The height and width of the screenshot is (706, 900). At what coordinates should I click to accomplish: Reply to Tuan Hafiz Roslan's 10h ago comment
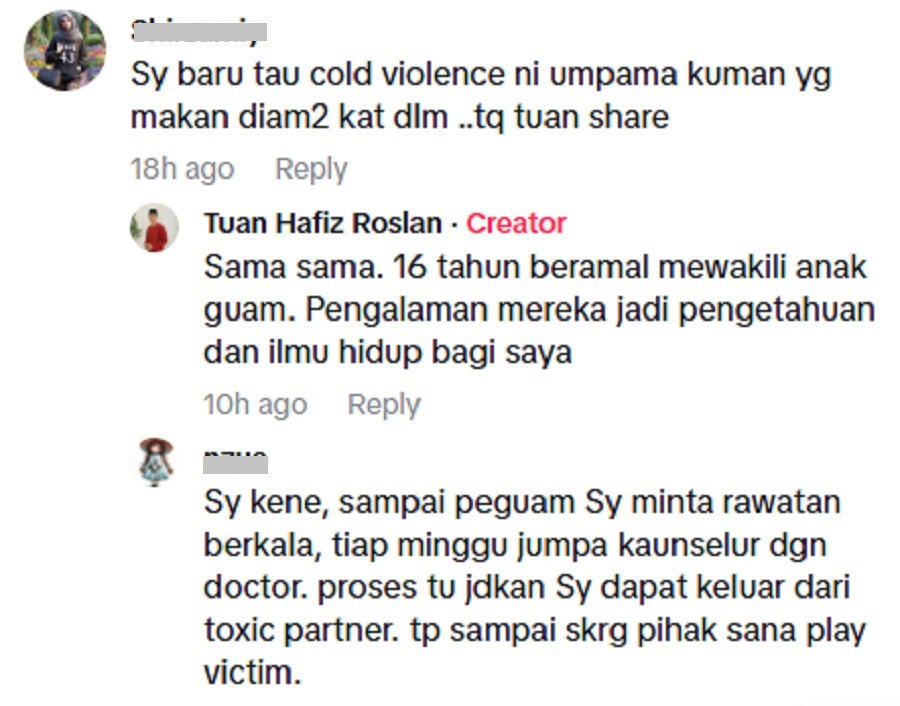pos(384,405)
